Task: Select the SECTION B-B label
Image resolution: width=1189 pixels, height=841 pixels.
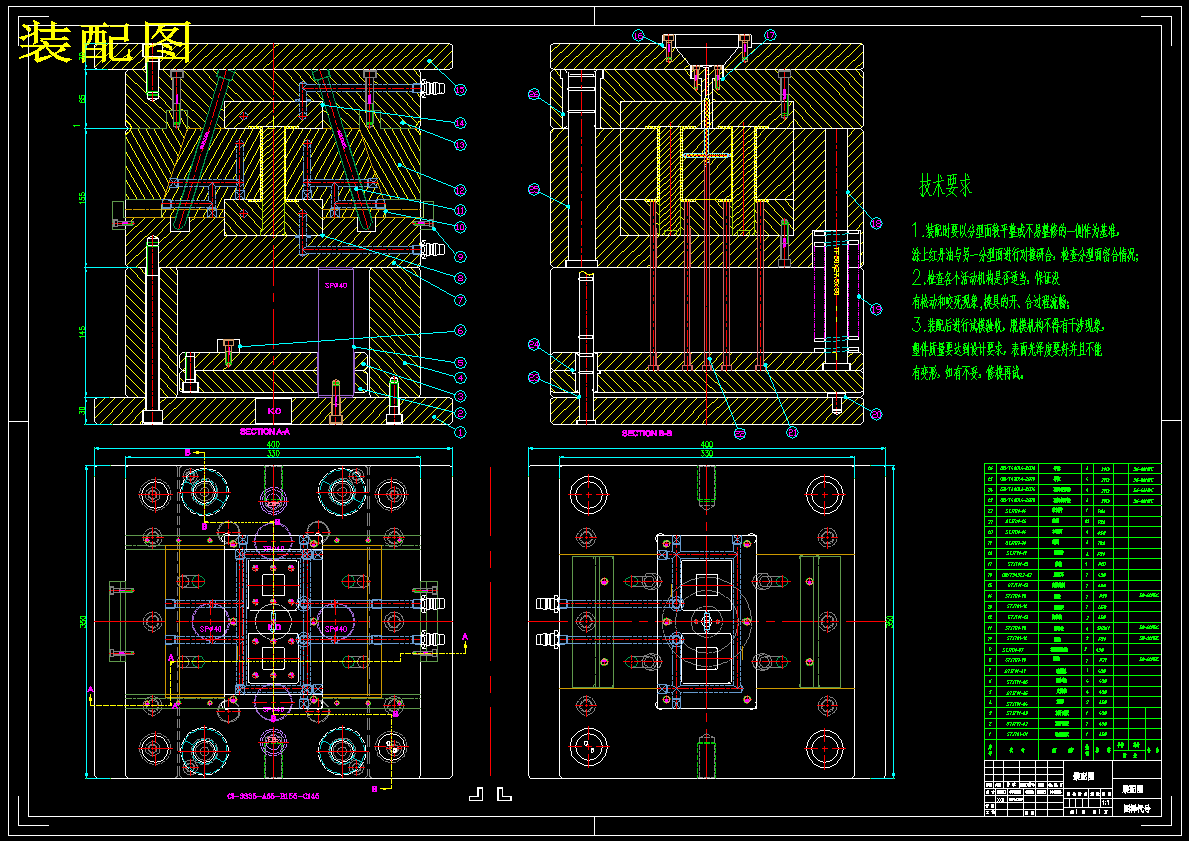Action: coord(647,433)
